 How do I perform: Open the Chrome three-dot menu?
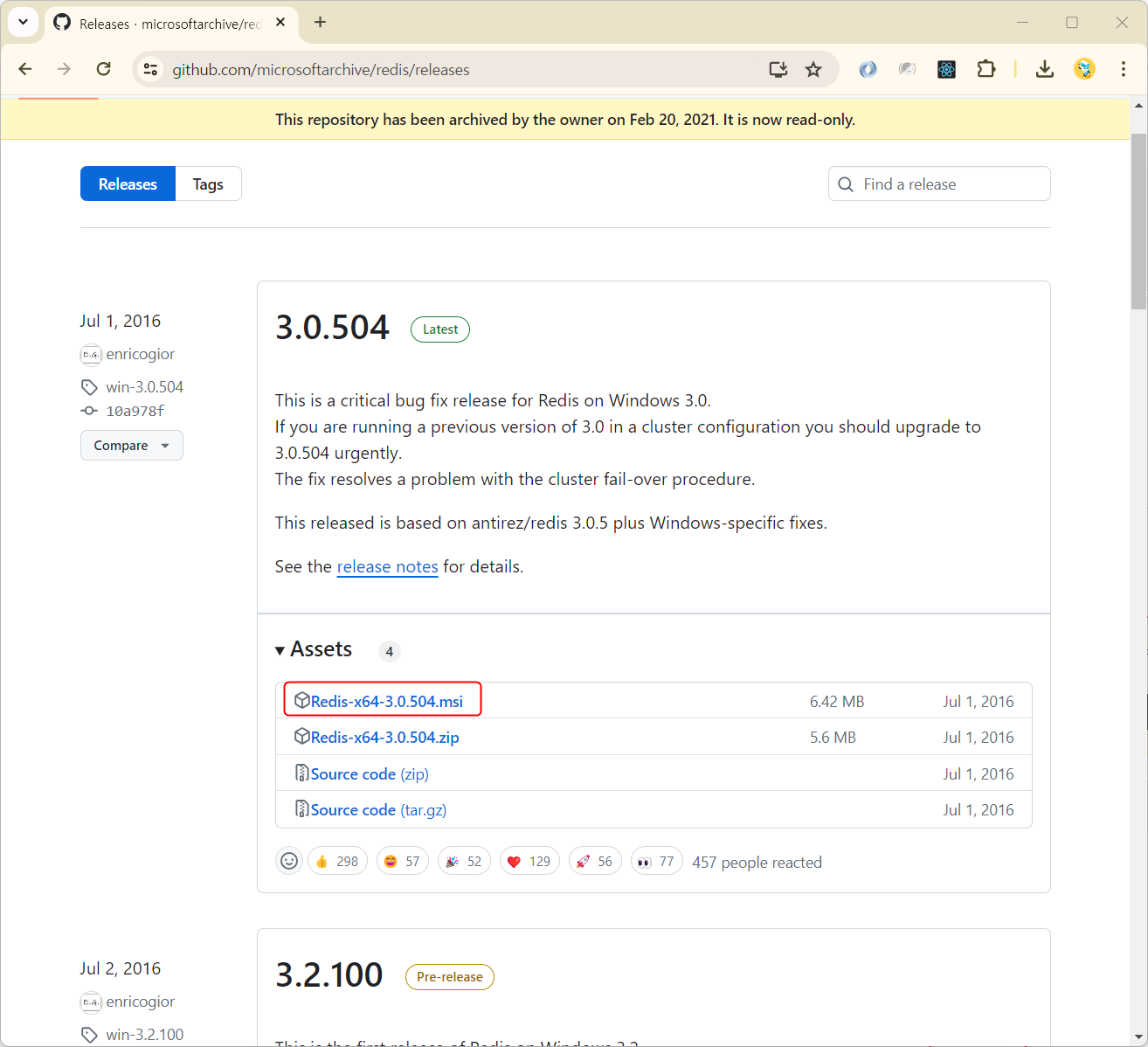point(1124,69)
